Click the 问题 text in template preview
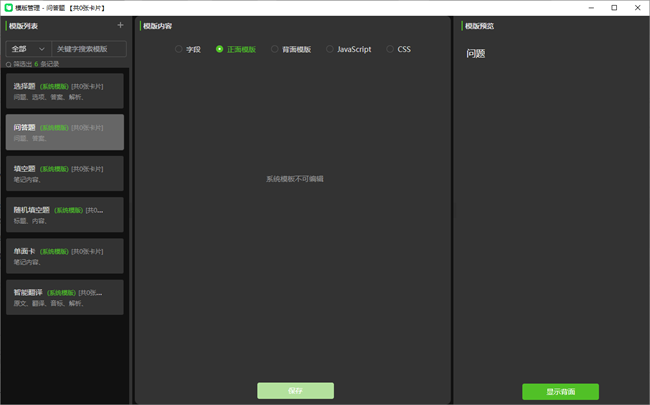 tap(476, 54)
